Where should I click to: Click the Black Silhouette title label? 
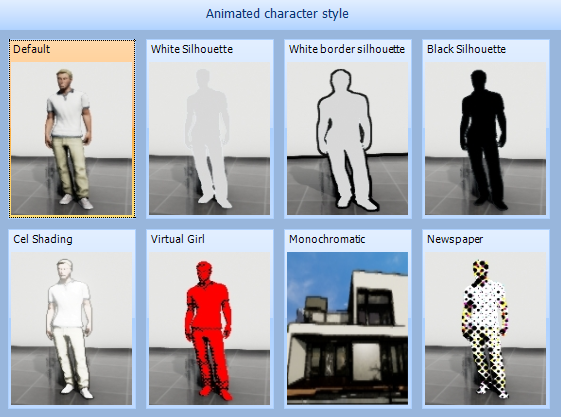(466, 49)
